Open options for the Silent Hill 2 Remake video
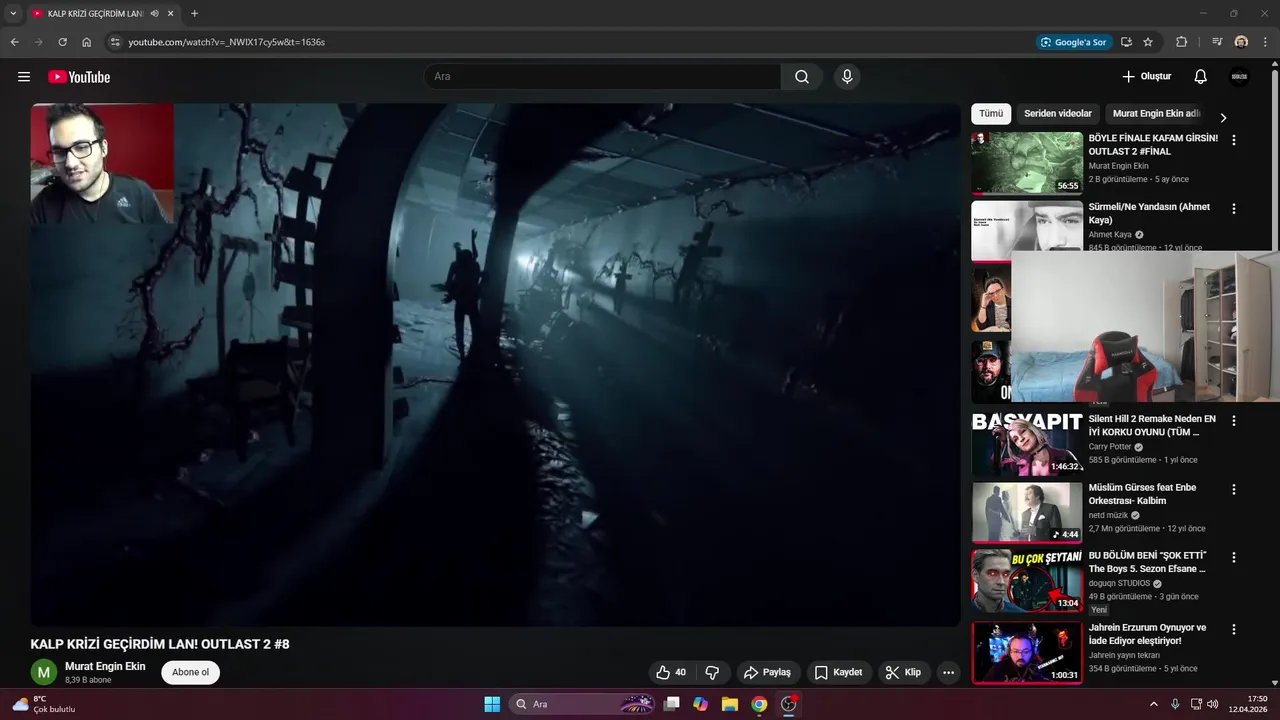This screenshot has width=1280, height=720. click(x=1234, y=421)
